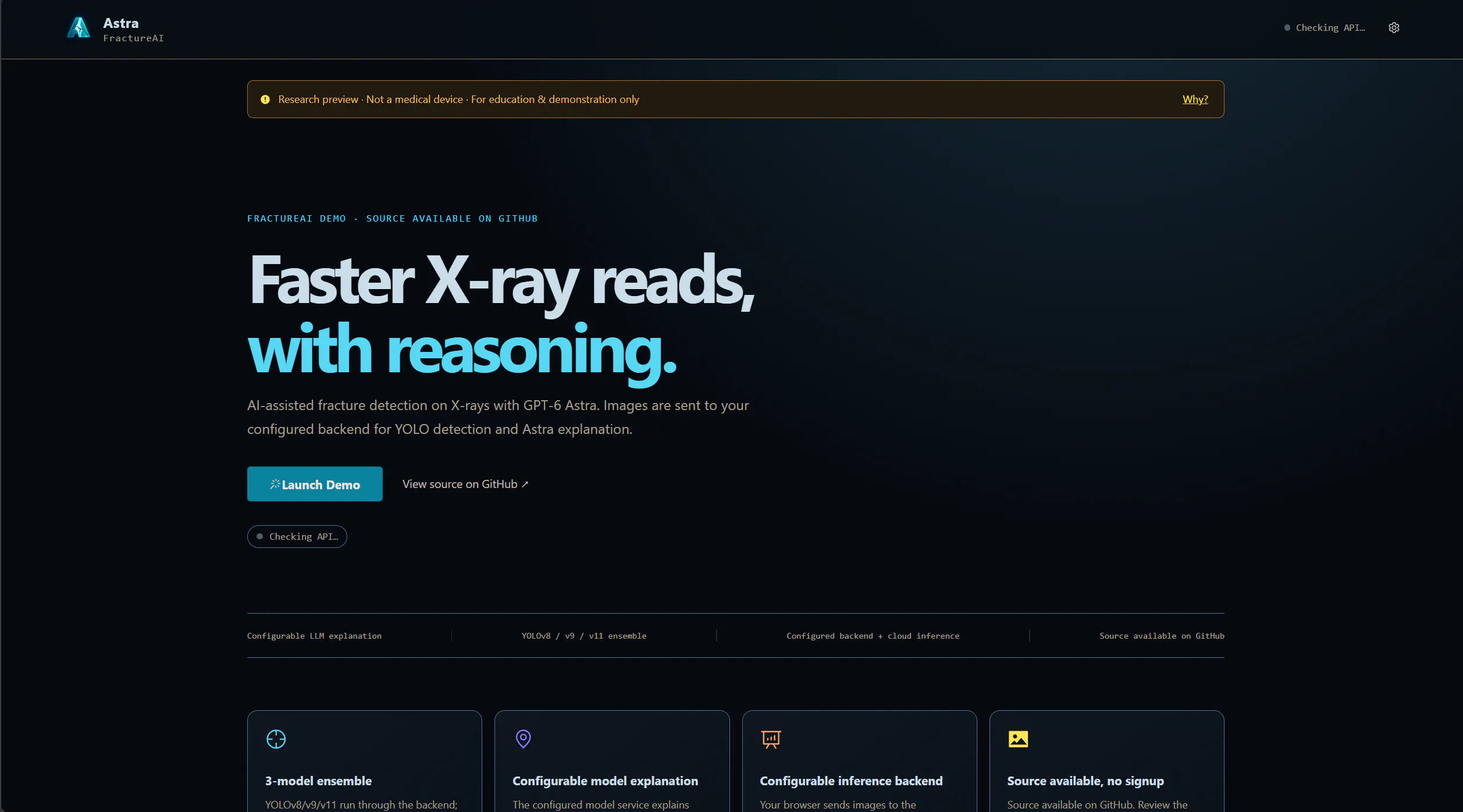Click the FractureAI subtitle under Astra
The width and height of the screenshot is (1463, 812).
(134, 38)
